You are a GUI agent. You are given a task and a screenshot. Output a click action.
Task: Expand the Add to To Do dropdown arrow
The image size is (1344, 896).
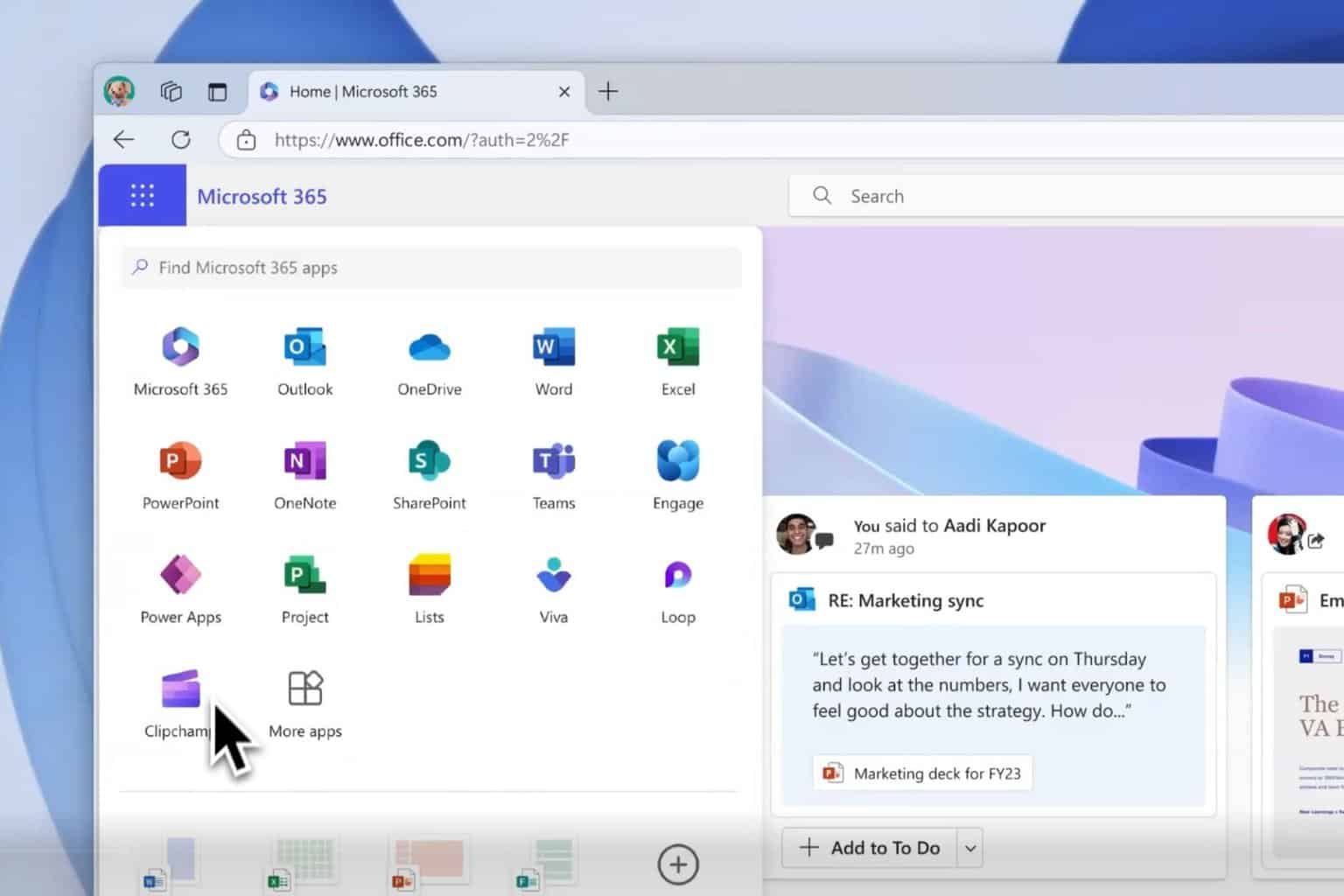point(970,848)
